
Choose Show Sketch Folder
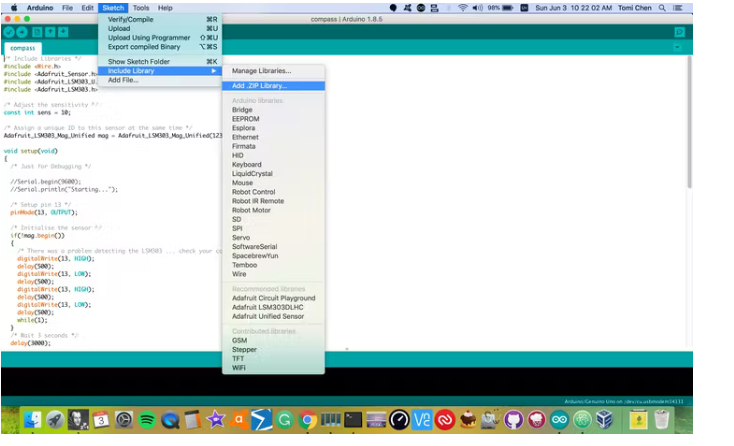click(160, 62)
